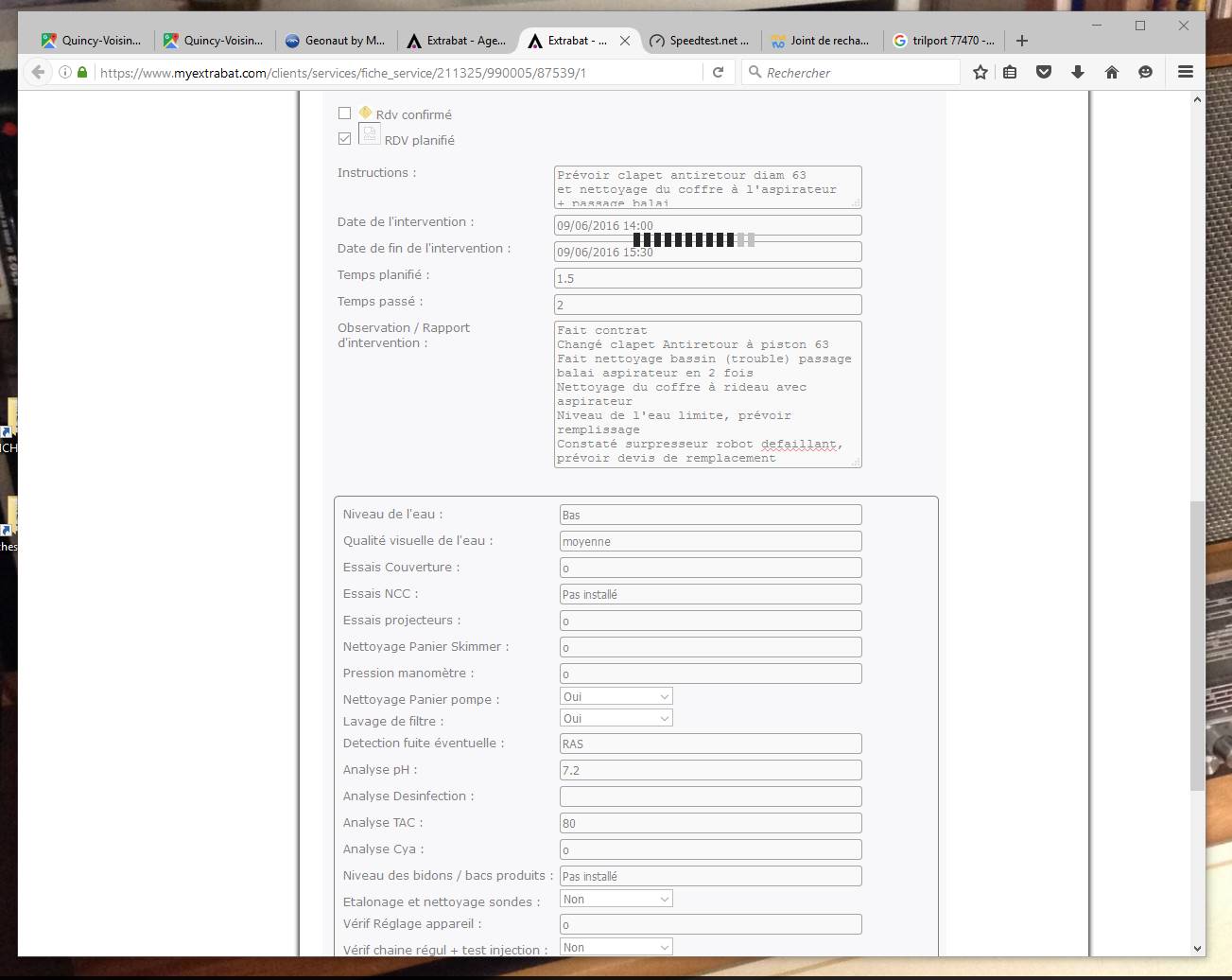The width and height of the screenshot is (1232, 980).
Task: Open a new browser tab
Action: (x=1022, y=41)
